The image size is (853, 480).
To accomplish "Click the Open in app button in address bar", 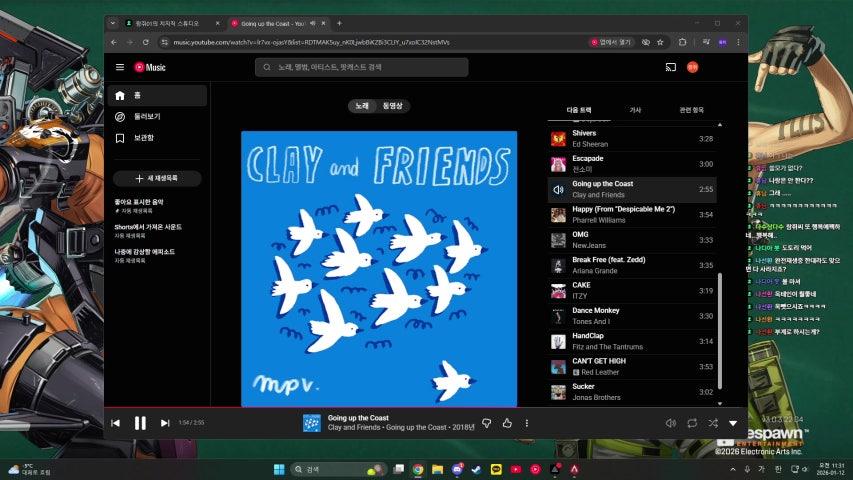I will click(x=611, y=42).
